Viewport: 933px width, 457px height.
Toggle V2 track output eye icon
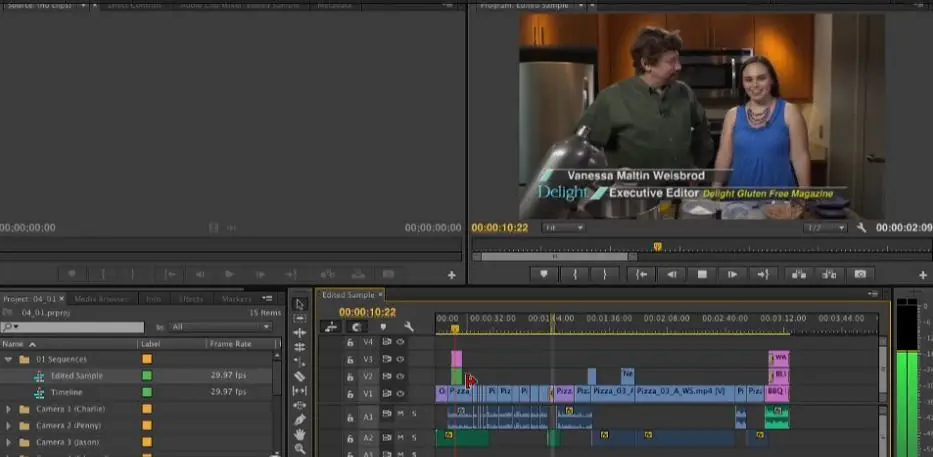point(400,376)
